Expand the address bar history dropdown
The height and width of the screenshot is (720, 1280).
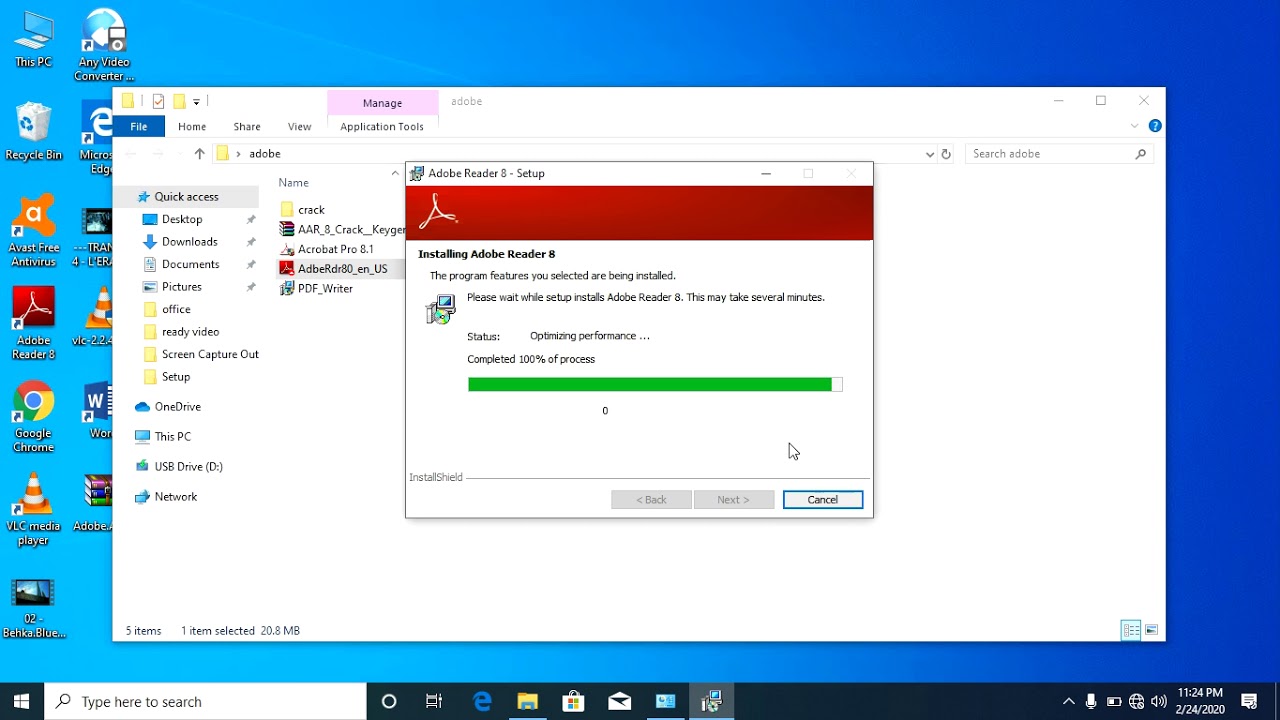(930, 154)
